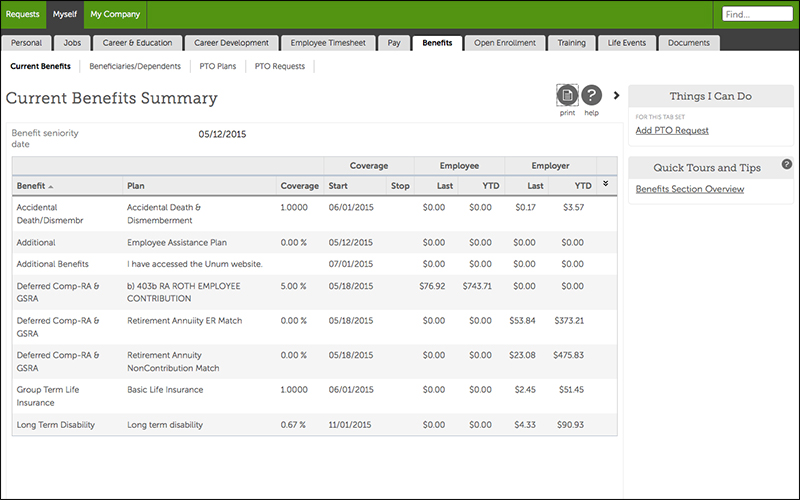Click the $76.92 employee last value

(432, 286)
